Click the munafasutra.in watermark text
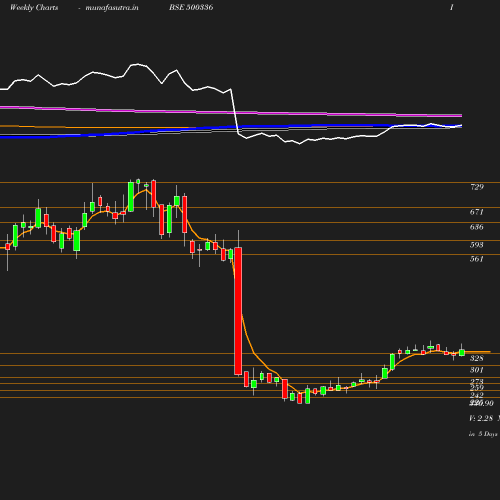 pos(112,7)
